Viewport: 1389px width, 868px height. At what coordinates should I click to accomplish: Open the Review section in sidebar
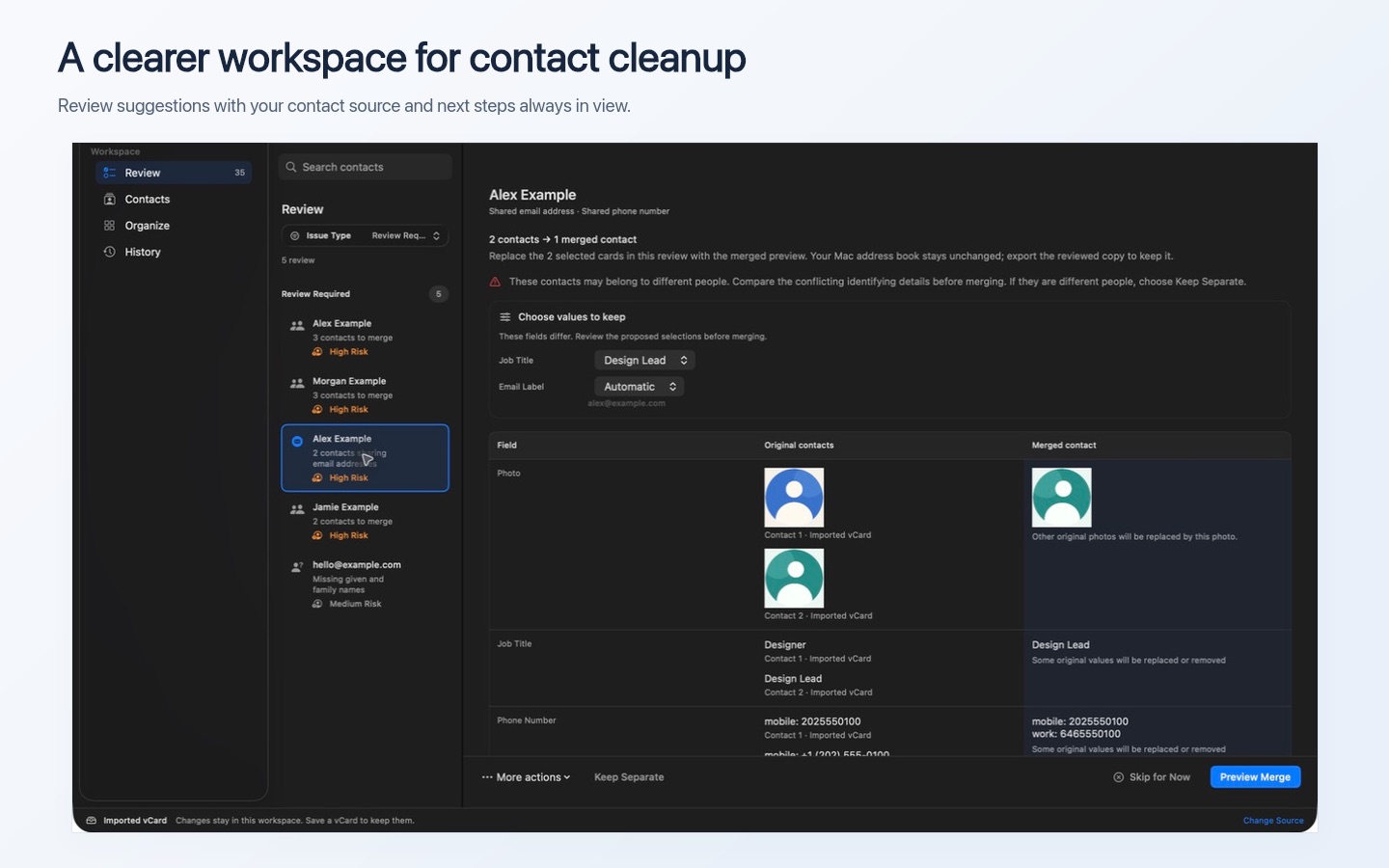(175, 173)
